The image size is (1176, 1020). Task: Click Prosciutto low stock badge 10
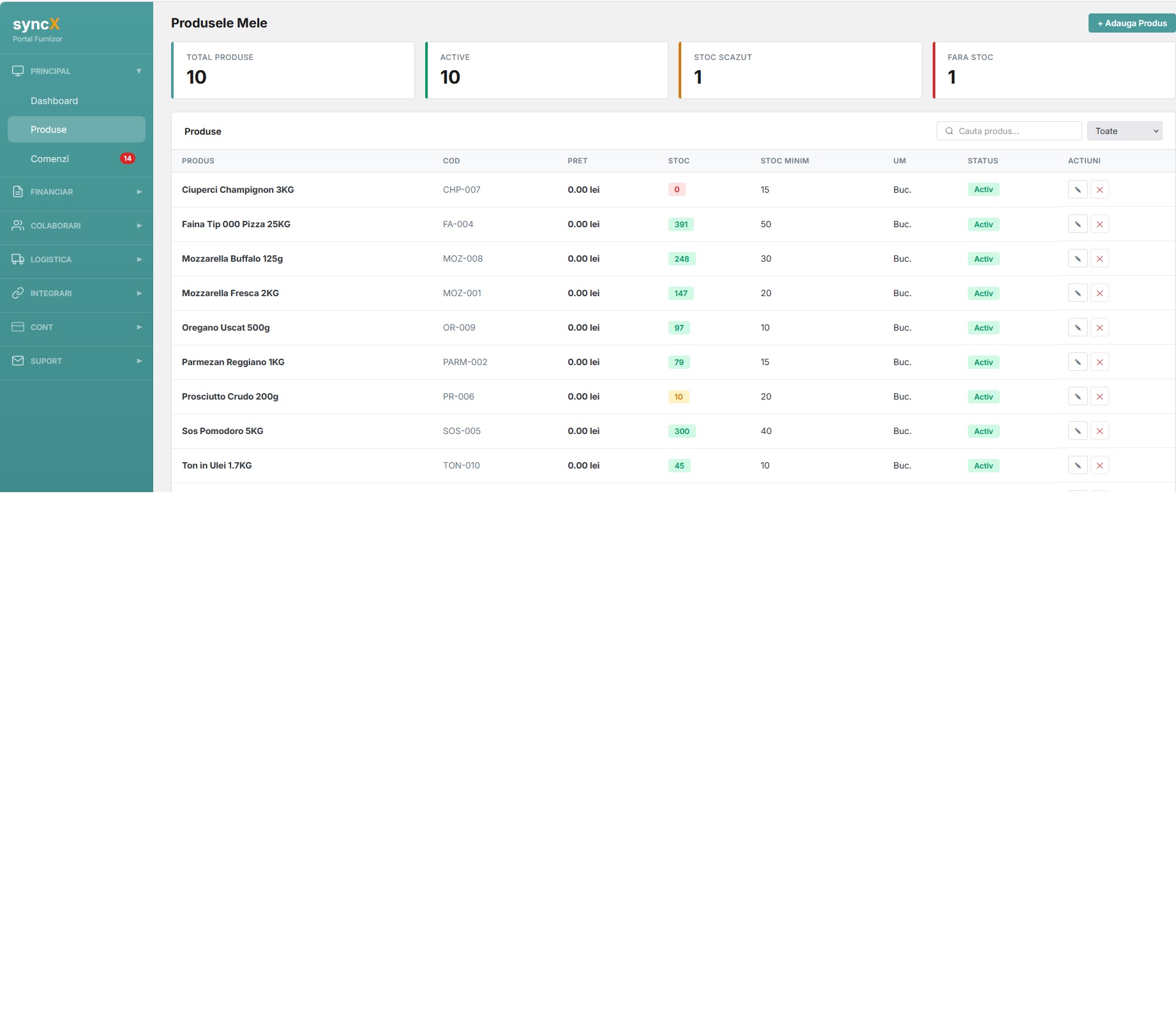pos(679,396)
